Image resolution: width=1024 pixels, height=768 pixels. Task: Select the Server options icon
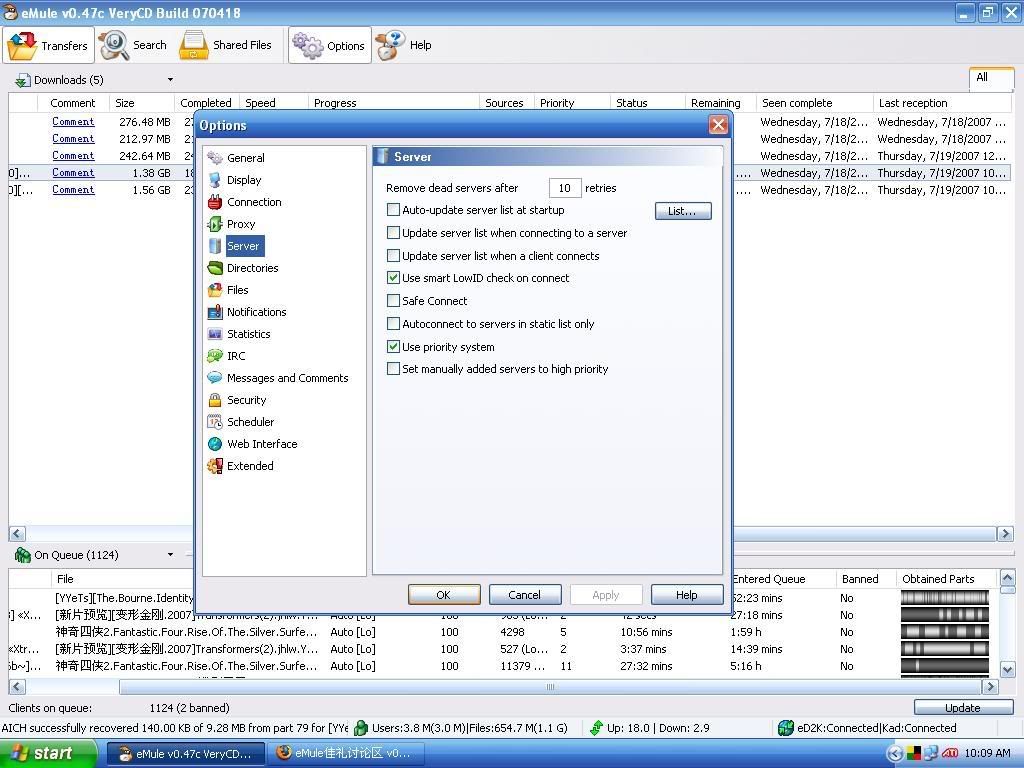[215, 246]
